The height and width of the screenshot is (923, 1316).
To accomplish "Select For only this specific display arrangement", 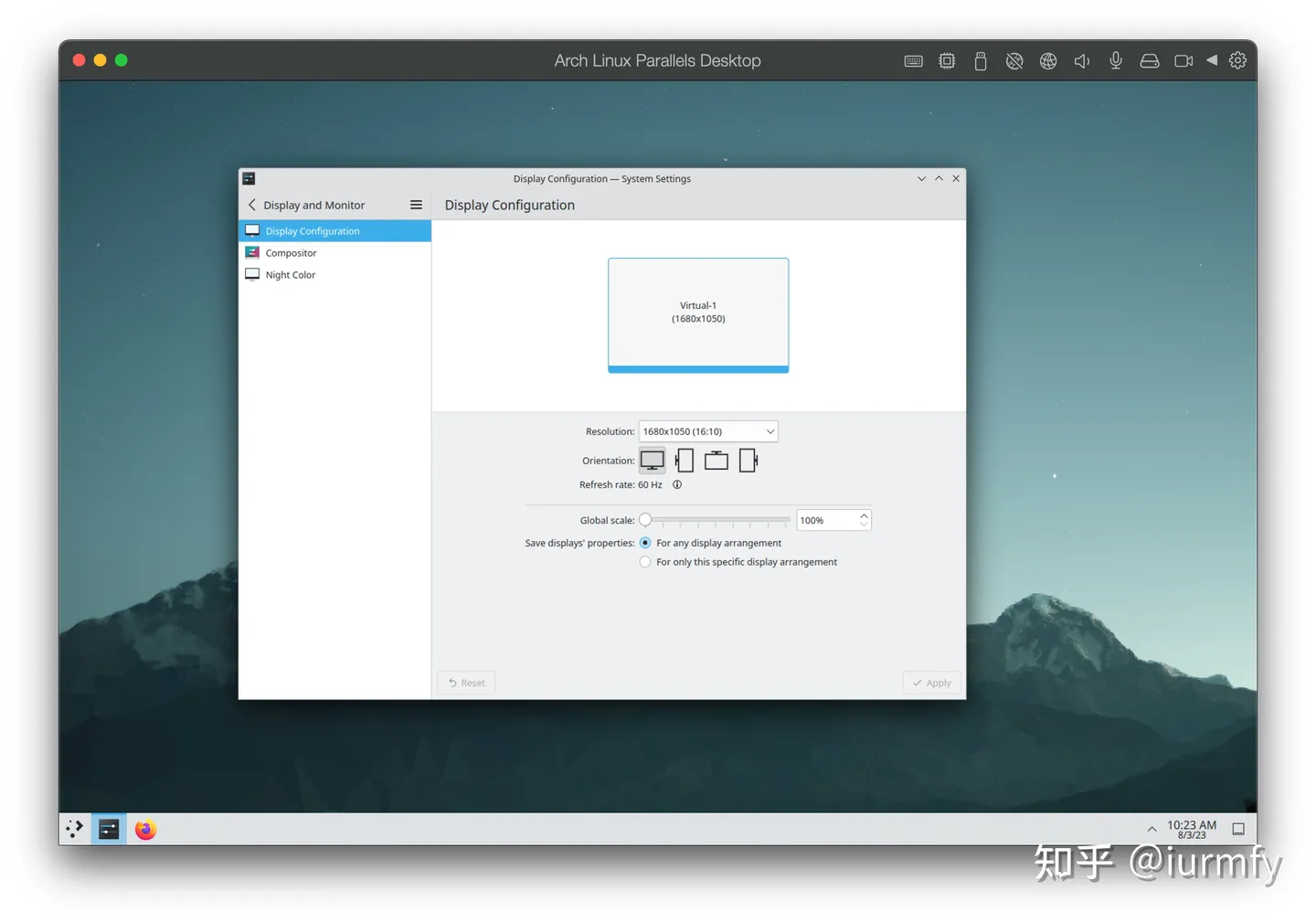I will 645,562.
